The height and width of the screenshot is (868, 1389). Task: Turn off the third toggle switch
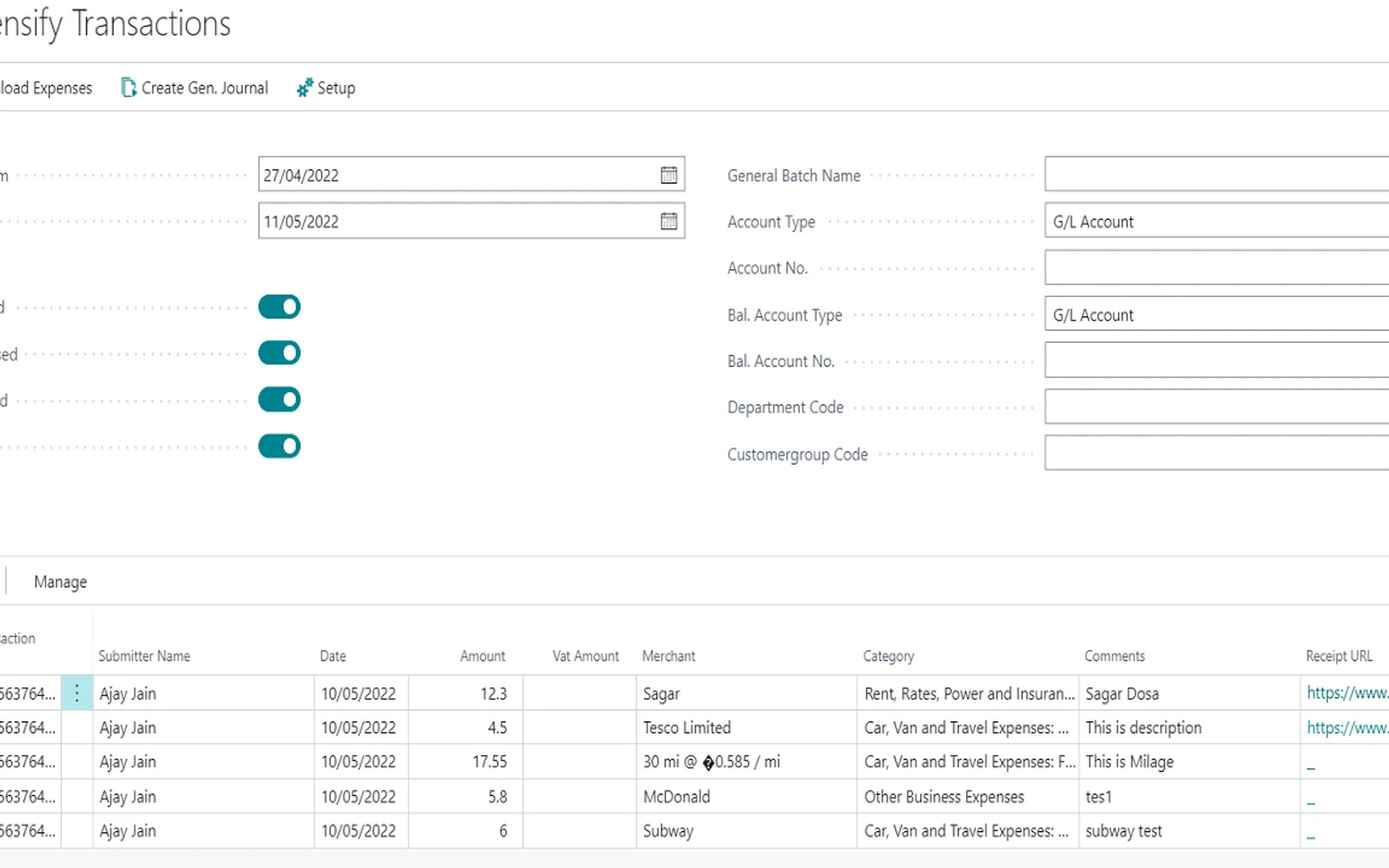[280, 399]
